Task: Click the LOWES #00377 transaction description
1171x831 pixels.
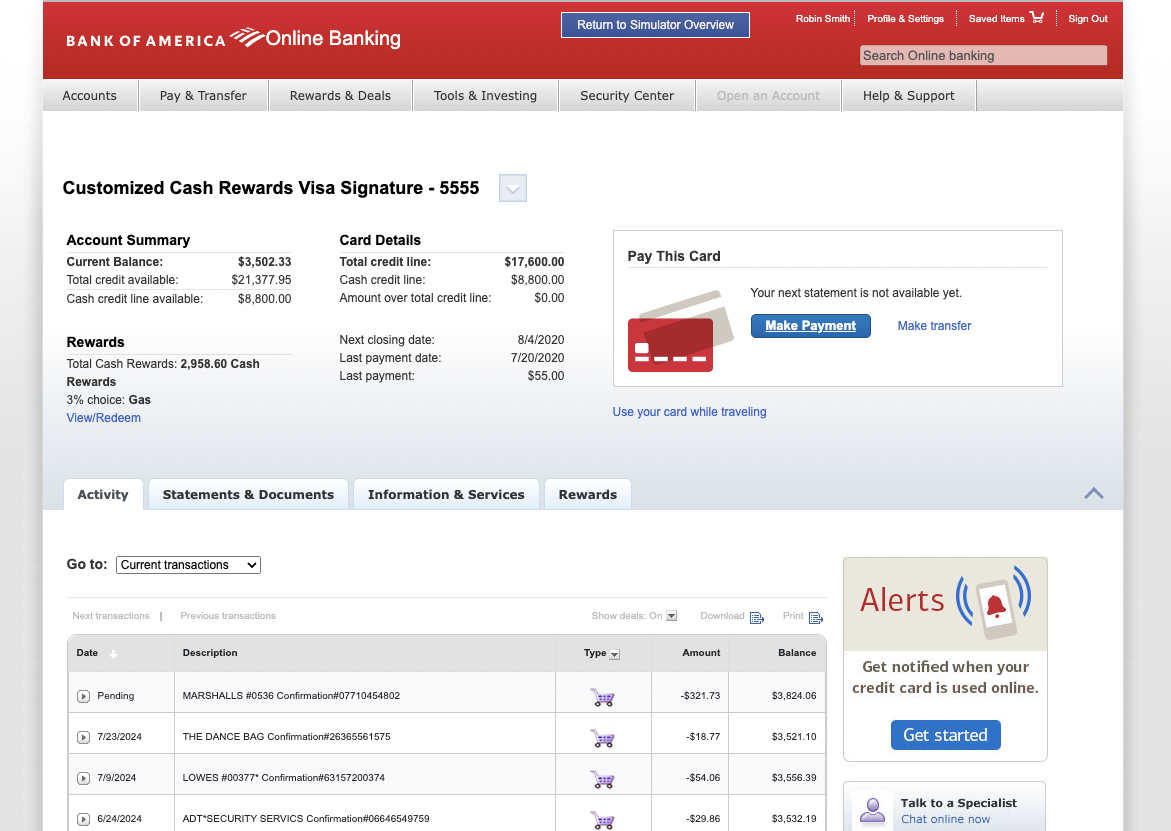Action: coord(284,778)
